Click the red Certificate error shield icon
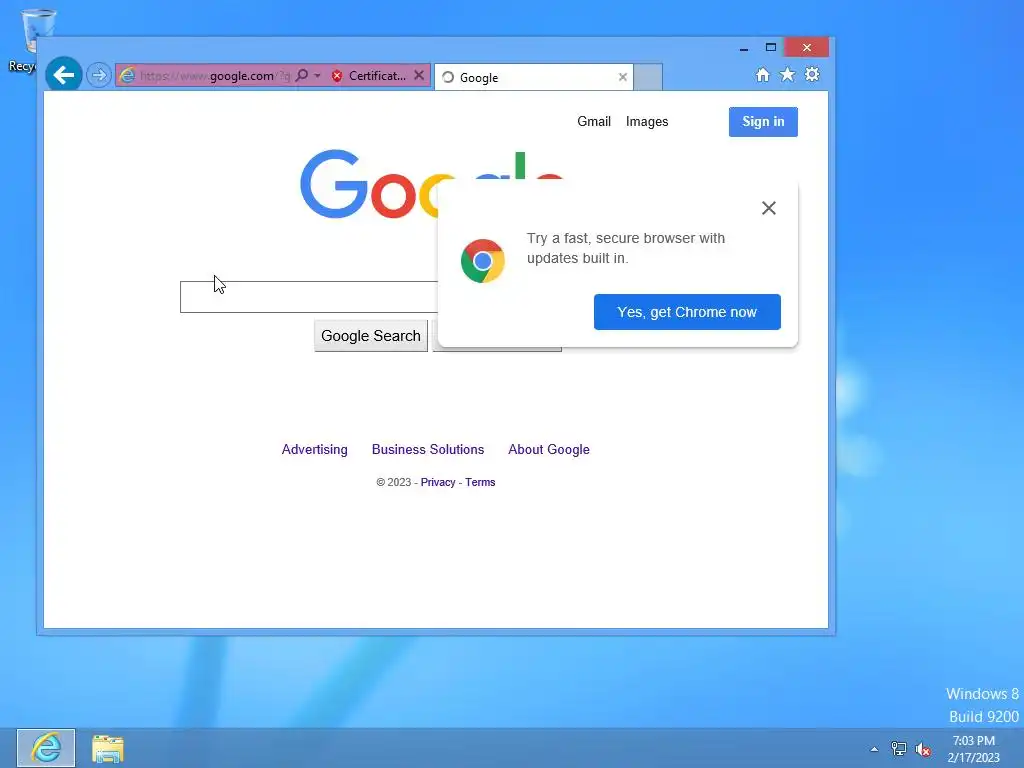Viewport: 1024px width, 768px height. click(337, 76)
